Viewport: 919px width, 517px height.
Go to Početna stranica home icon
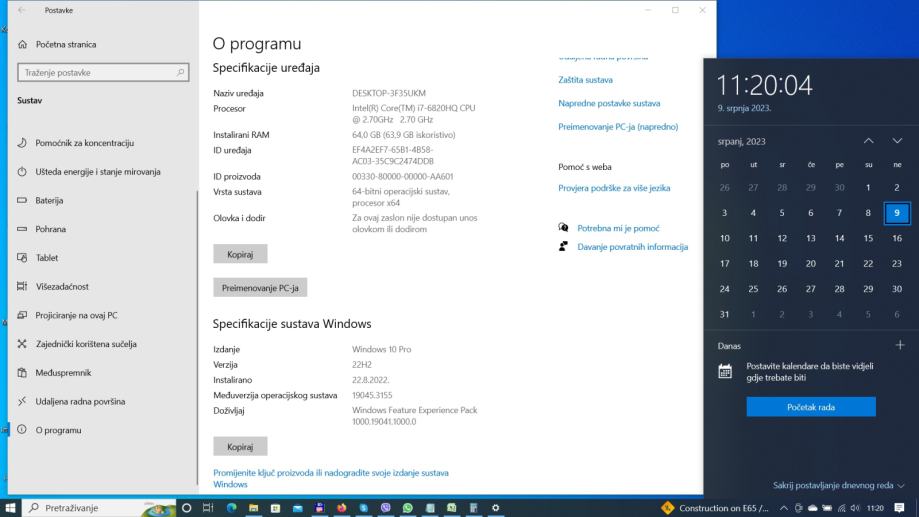(22, 45)
